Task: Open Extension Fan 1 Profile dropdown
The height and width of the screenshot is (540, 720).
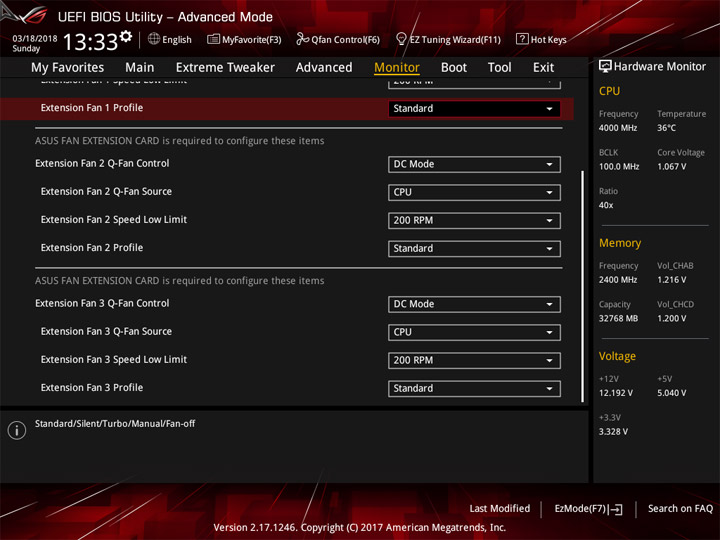Action: pos(474,109)
